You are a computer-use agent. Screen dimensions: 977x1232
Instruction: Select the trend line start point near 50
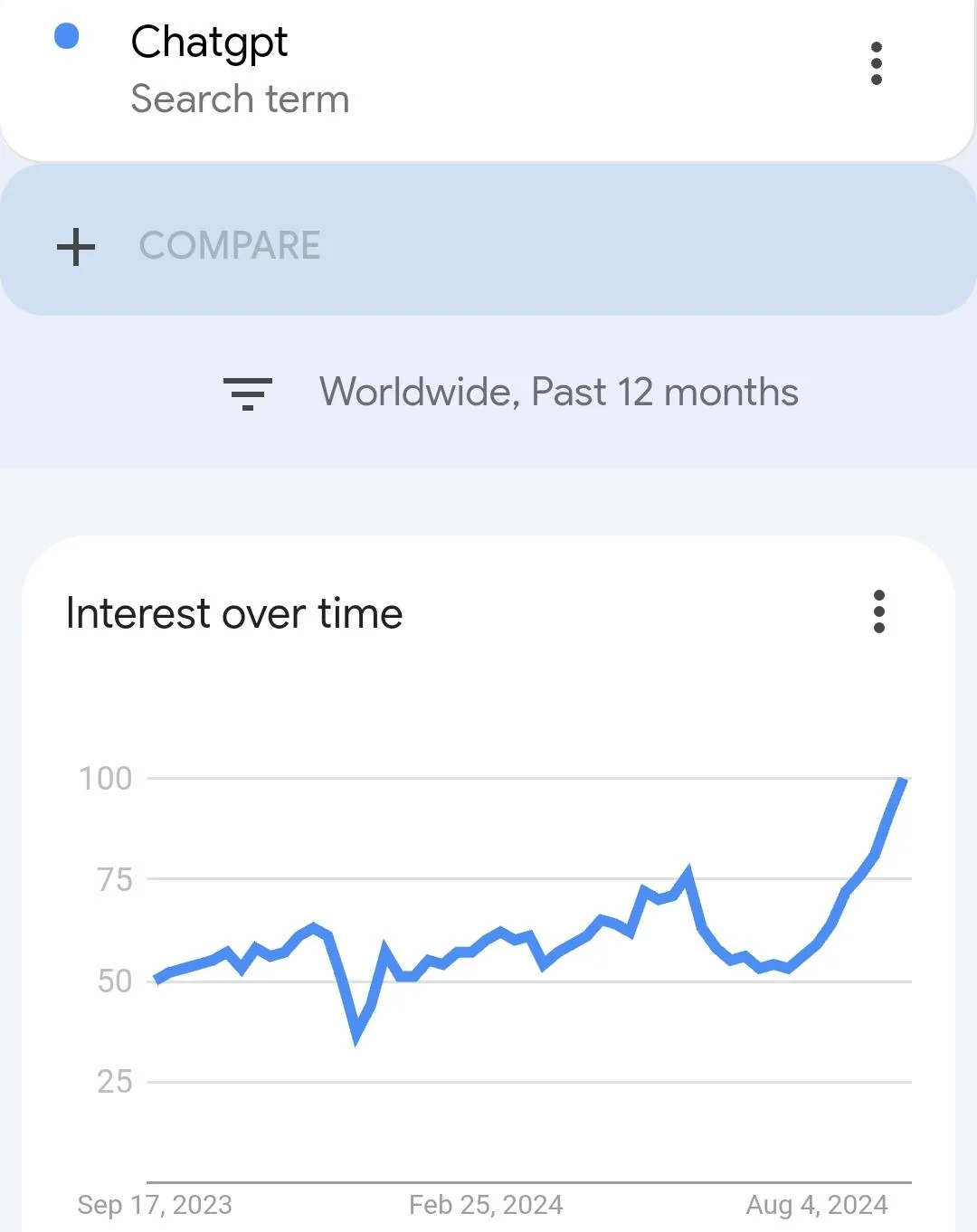click(x=157, y=979)
